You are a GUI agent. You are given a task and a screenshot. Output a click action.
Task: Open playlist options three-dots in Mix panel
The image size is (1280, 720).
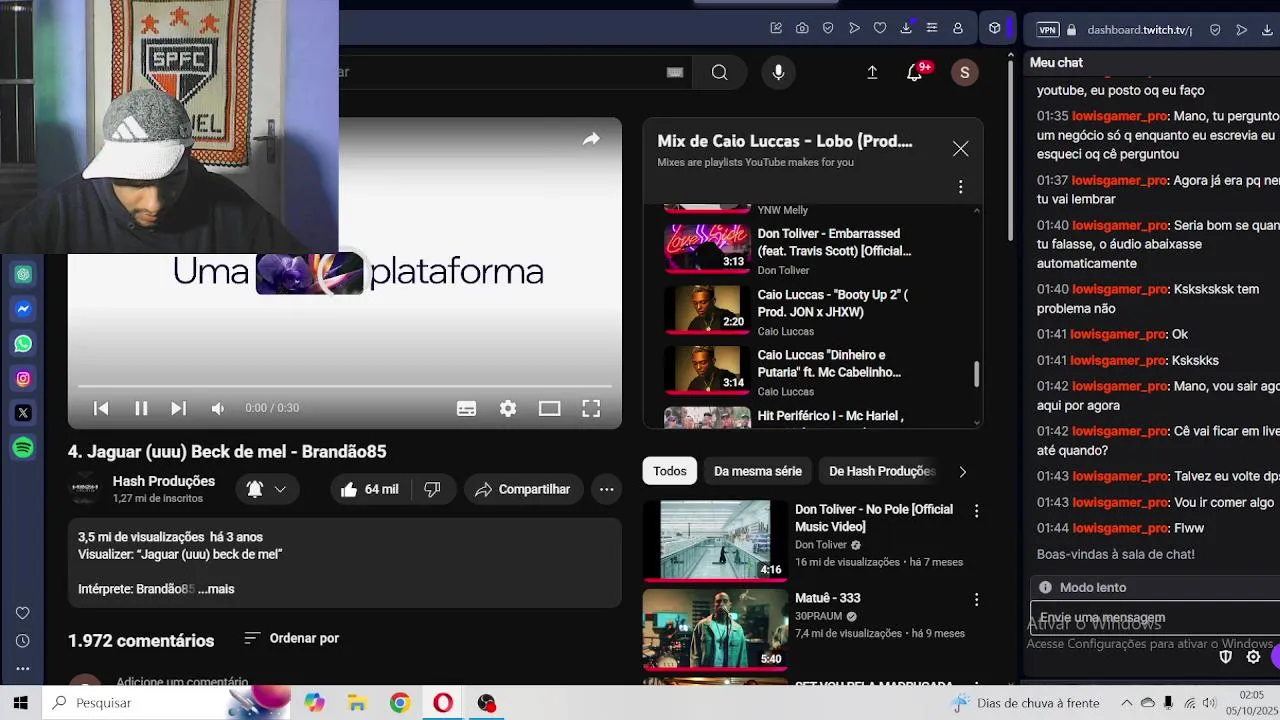coord(960,187)
